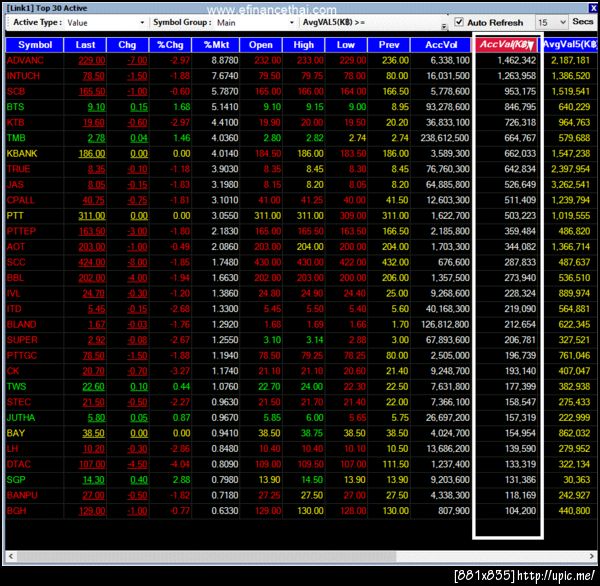Viewport: 600px width, 586px height.
Task: Select the STEC symbol
Action: 19,402
